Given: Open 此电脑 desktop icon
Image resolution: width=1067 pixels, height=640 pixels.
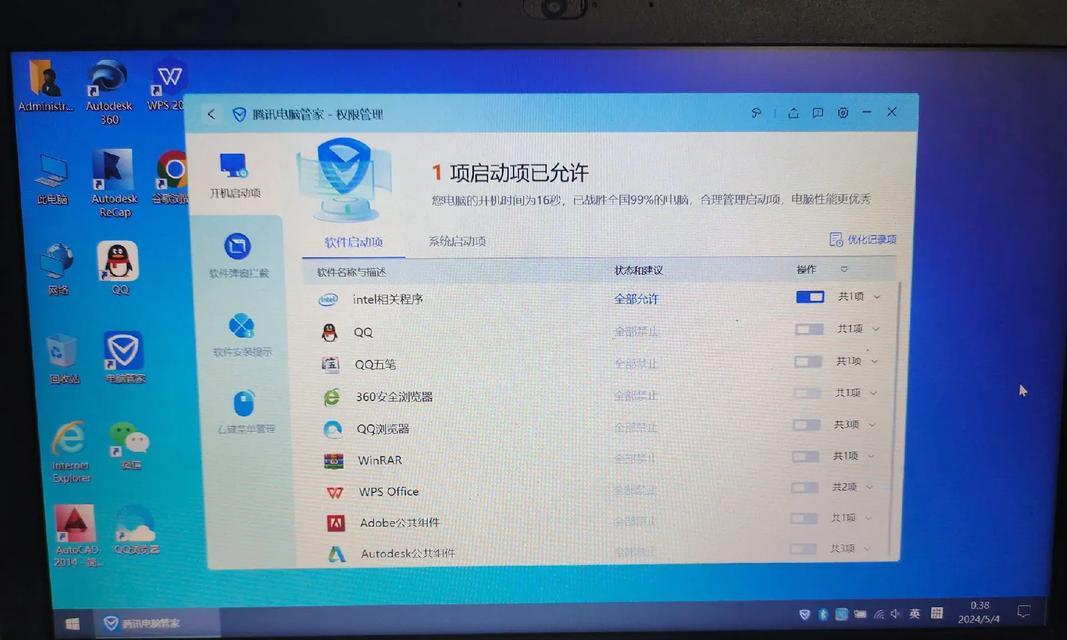Looking at the screenshot, I should 52,180.
